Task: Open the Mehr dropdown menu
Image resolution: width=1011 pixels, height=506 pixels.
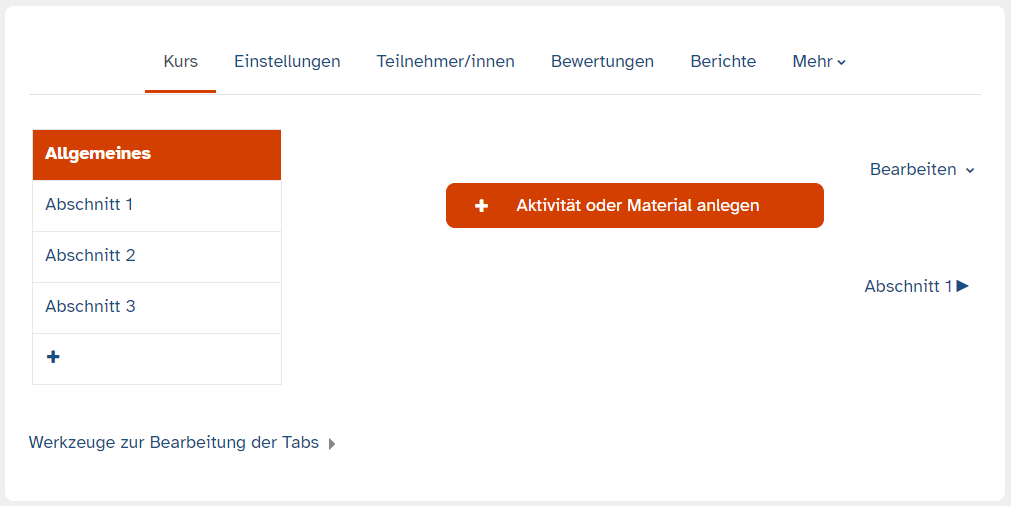Action: coord(819,62)
